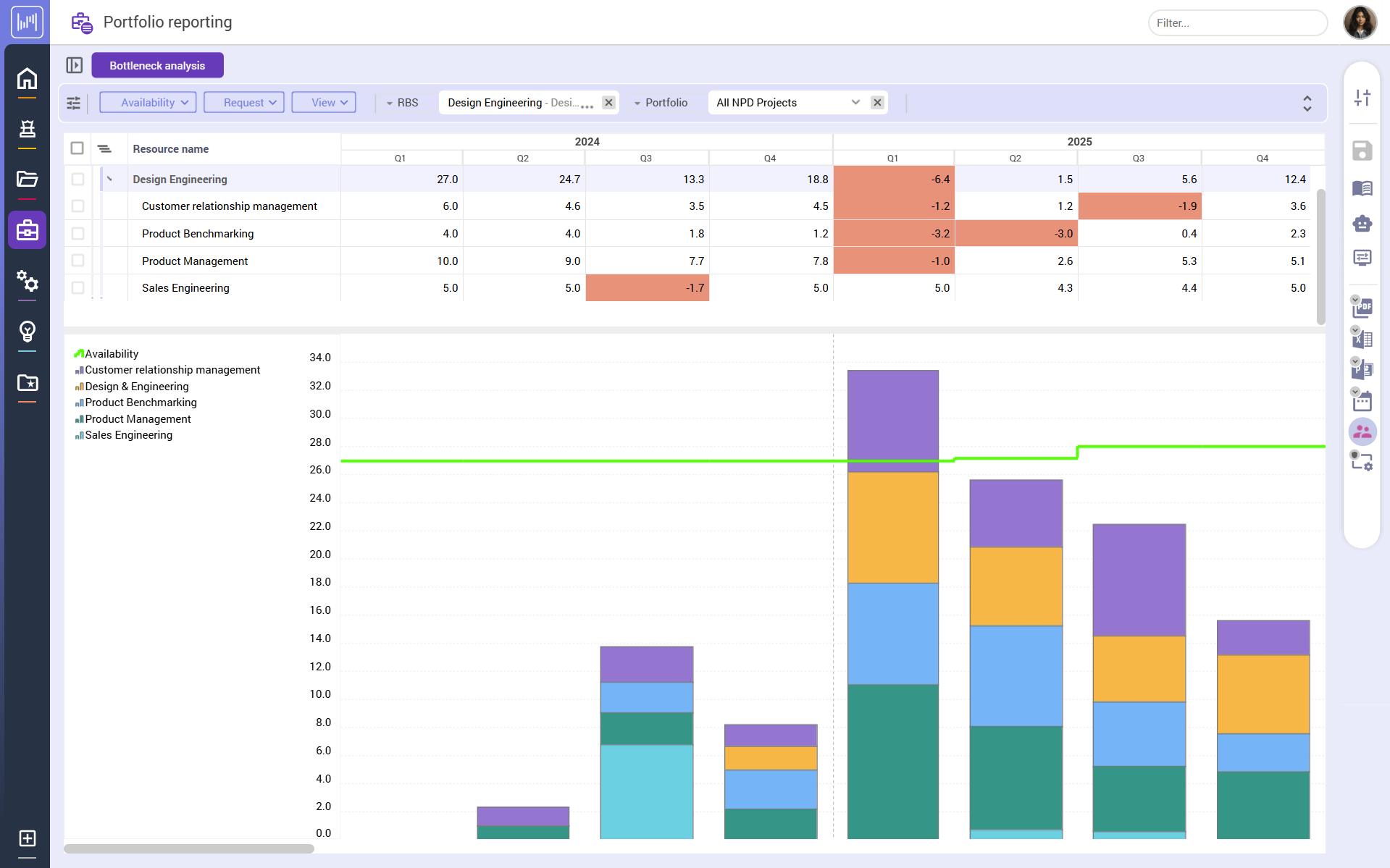
Task: Open the calendar export option
Action: (1362, 400)
